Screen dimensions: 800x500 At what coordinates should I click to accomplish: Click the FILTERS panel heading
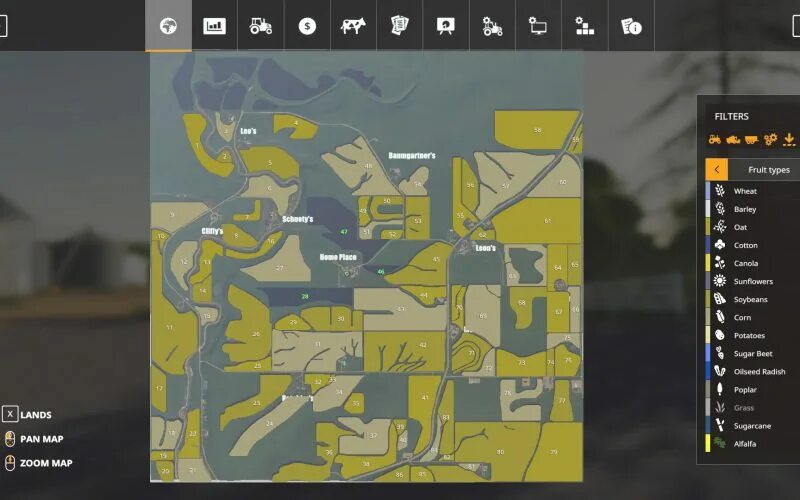[731, 116]
